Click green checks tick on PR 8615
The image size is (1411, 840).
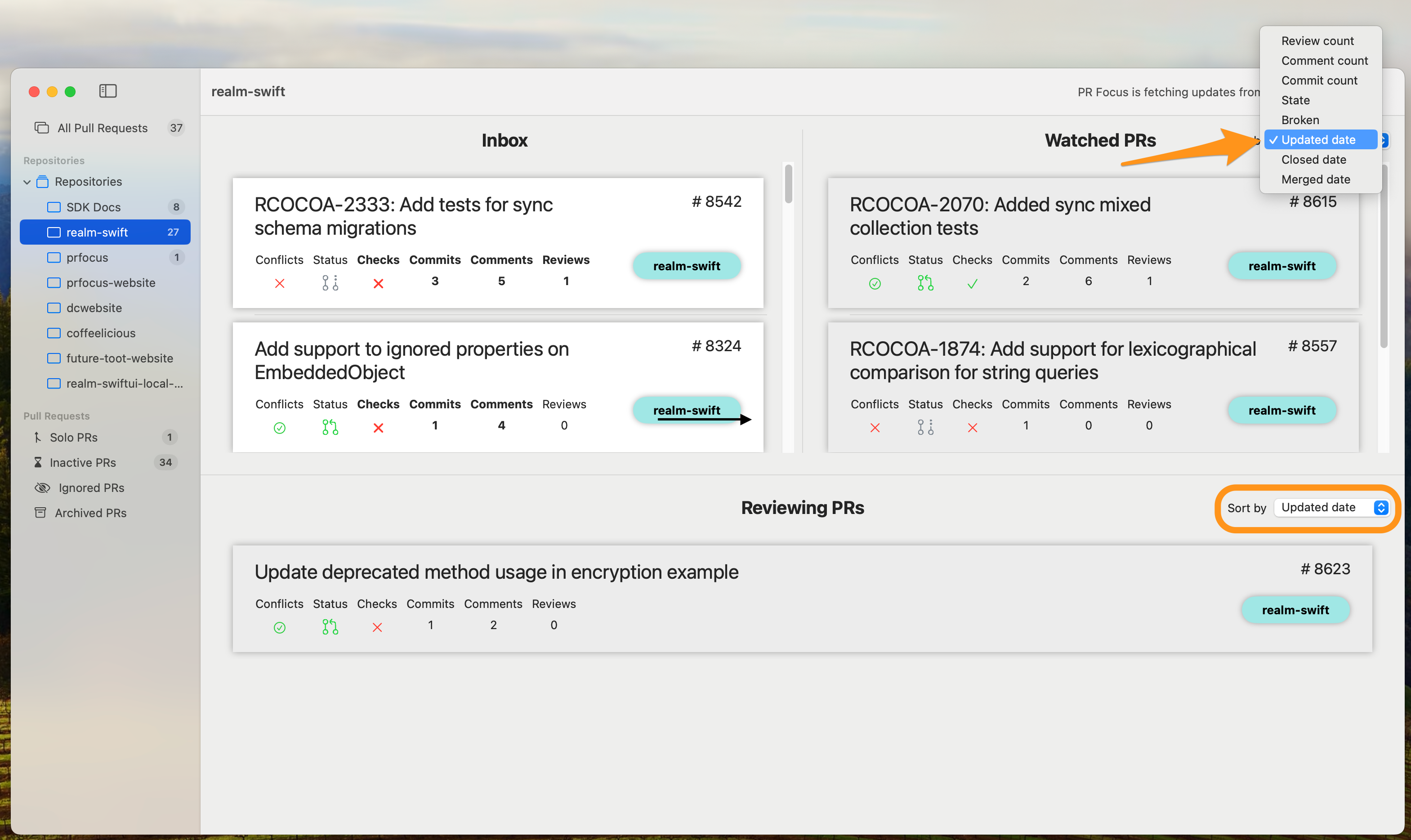(972, 284)
